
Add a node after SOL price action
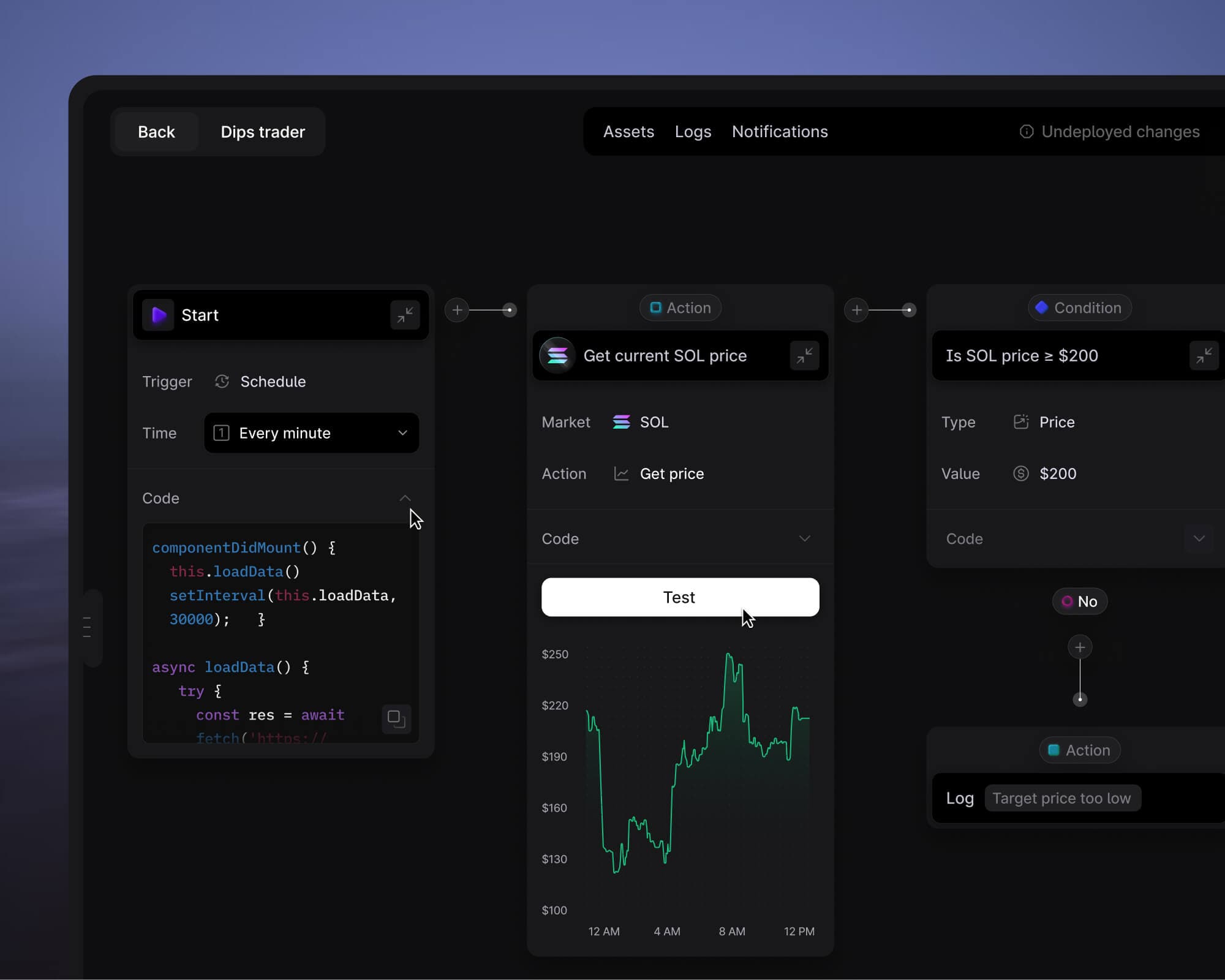[856, 310]
